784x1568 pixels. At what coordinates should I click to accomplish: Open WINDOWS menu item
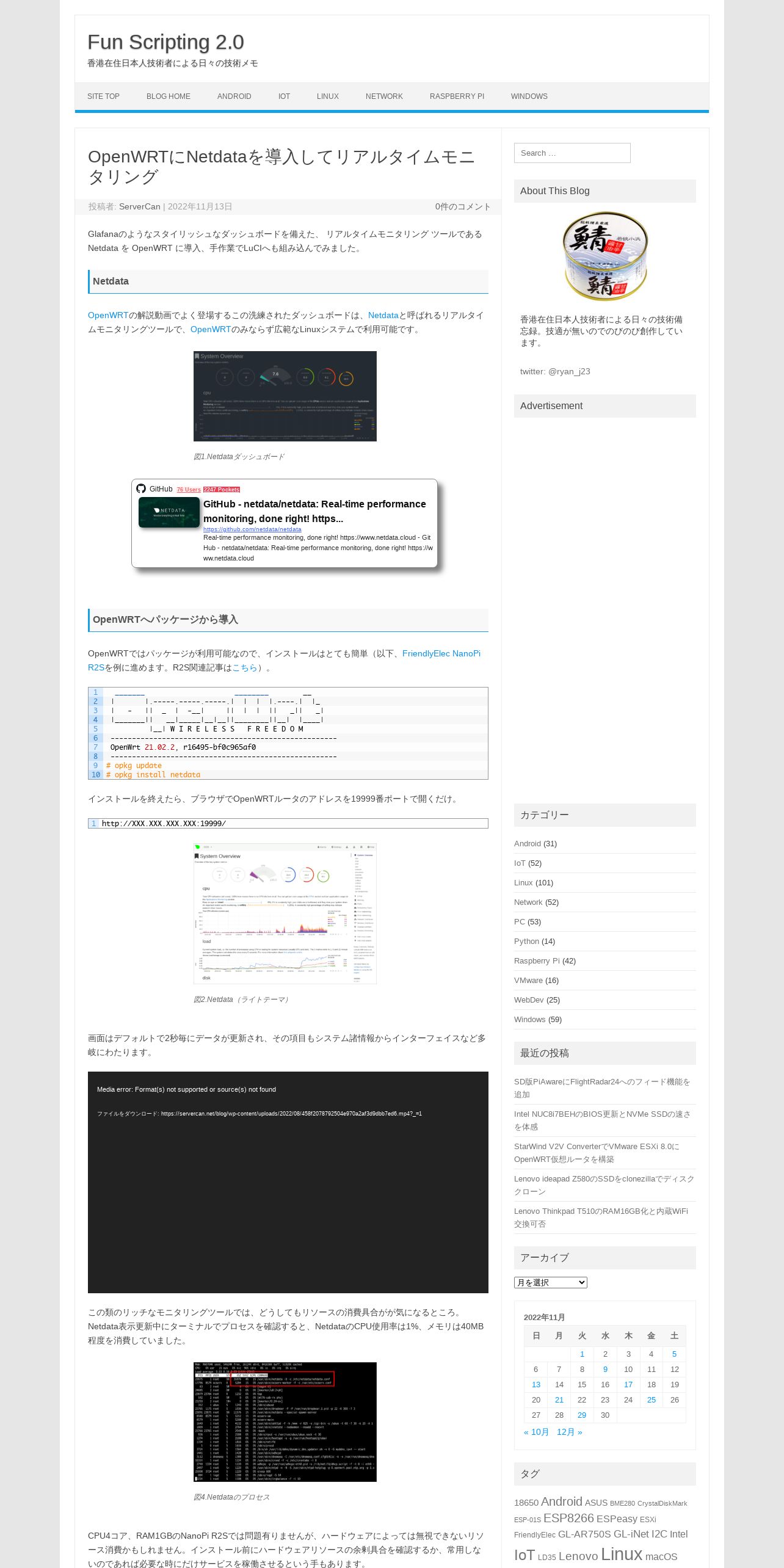[529, 96]
